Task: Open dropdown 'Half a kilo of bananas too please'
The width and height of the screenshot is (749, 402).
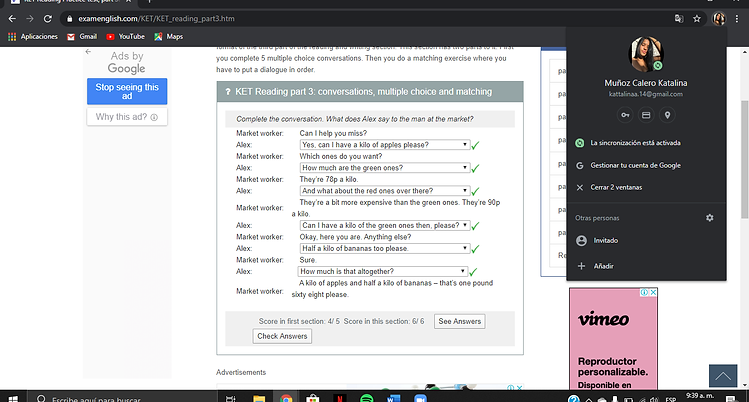Action: click(x=385, y=248)
